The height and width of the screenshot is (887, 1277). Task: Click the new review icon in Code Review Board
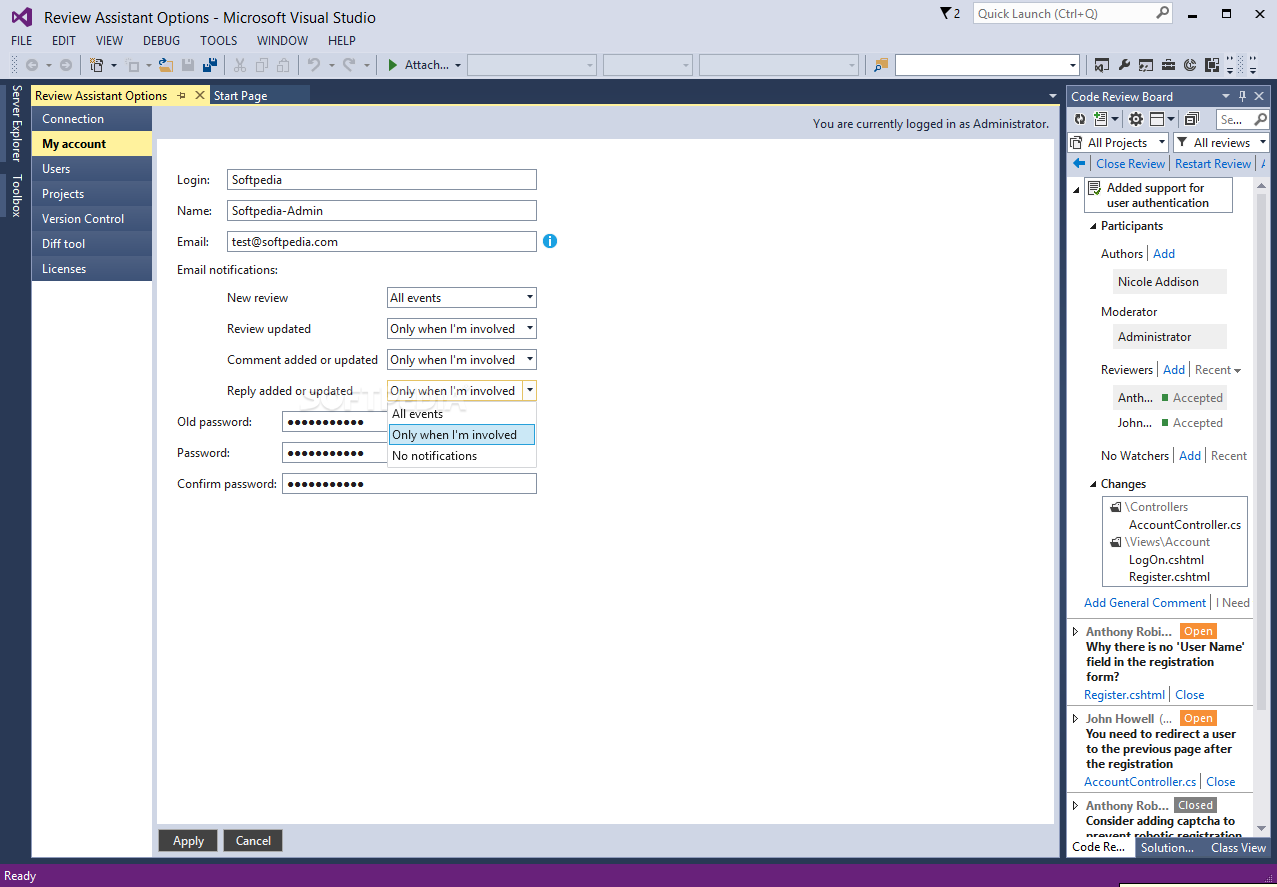pyautogui.click(x=1101, y=119)
